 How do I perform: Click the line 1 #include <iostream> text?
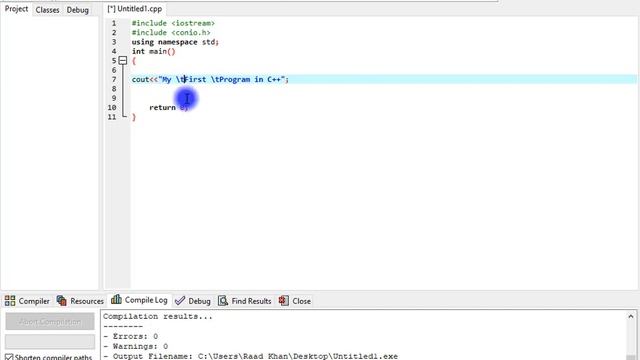173,23
